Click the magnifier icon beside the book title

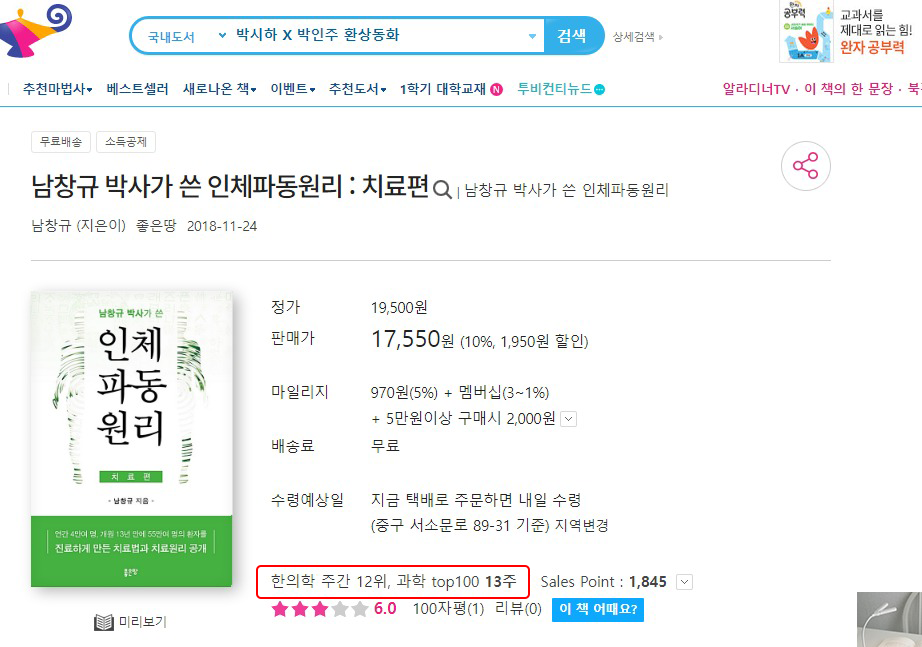[442, 189]
